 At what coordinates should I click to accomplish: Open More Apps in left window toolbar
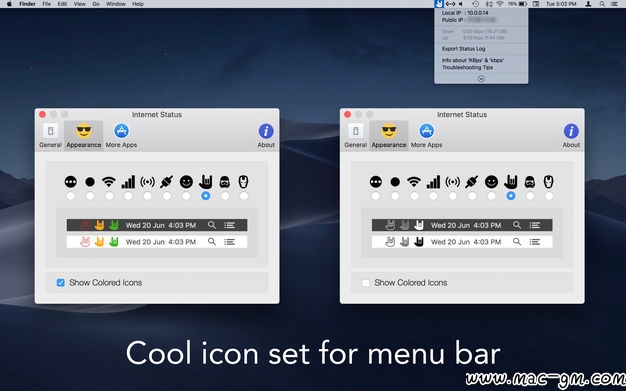coord(121,136)
